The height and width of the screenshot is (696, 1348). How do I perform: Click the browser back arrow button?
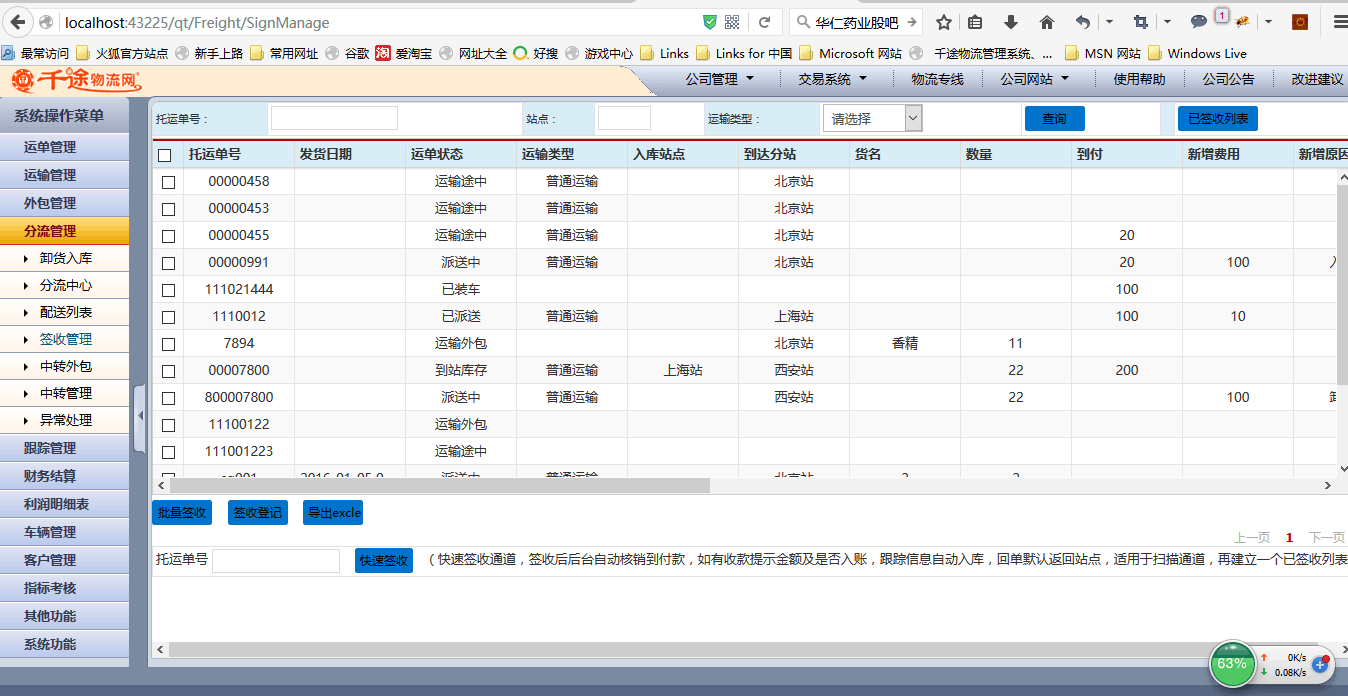click(18, 22)
